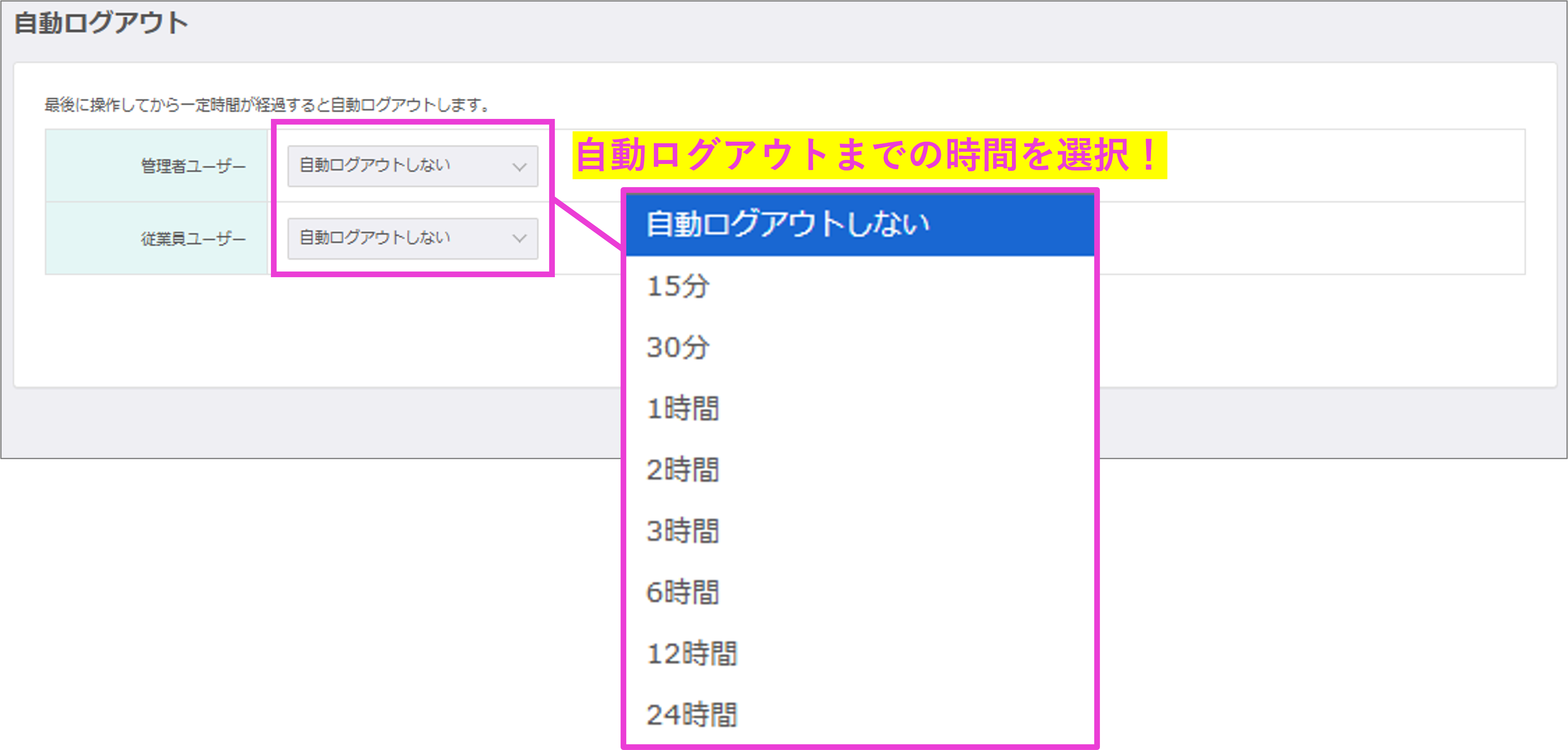Image resolution: width=1568 pixels, height=750 pixels.
Task: Open the 従業員ユーザー auto logout dropdown
Action: pyautogui.click(x=412, y=238)
